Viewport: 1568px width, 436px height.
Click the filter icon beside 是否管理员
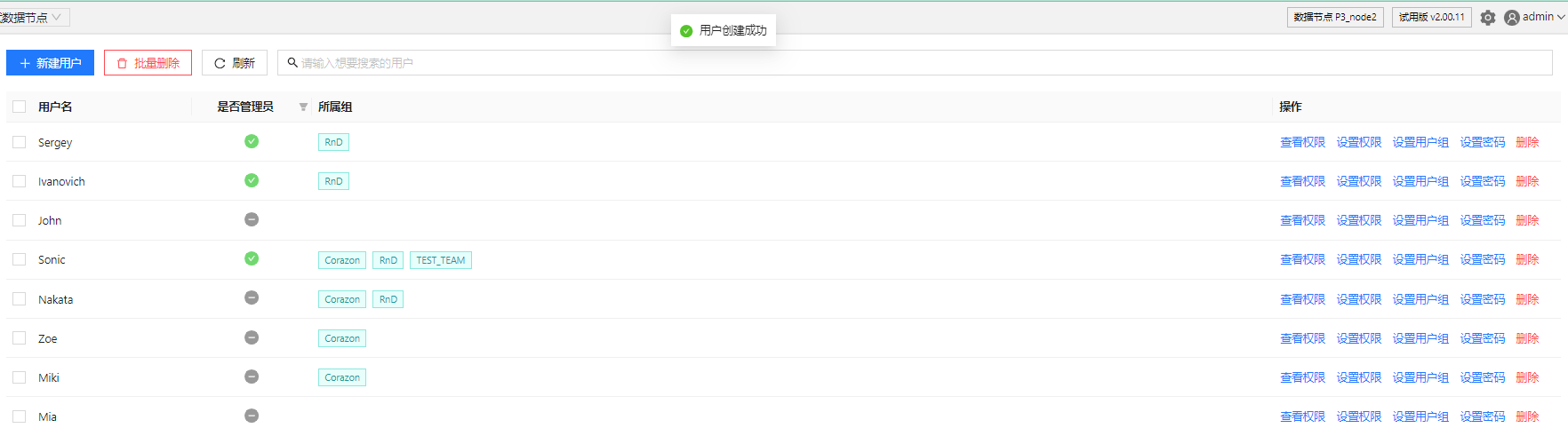pyautogui.click(x=303, y=107)
